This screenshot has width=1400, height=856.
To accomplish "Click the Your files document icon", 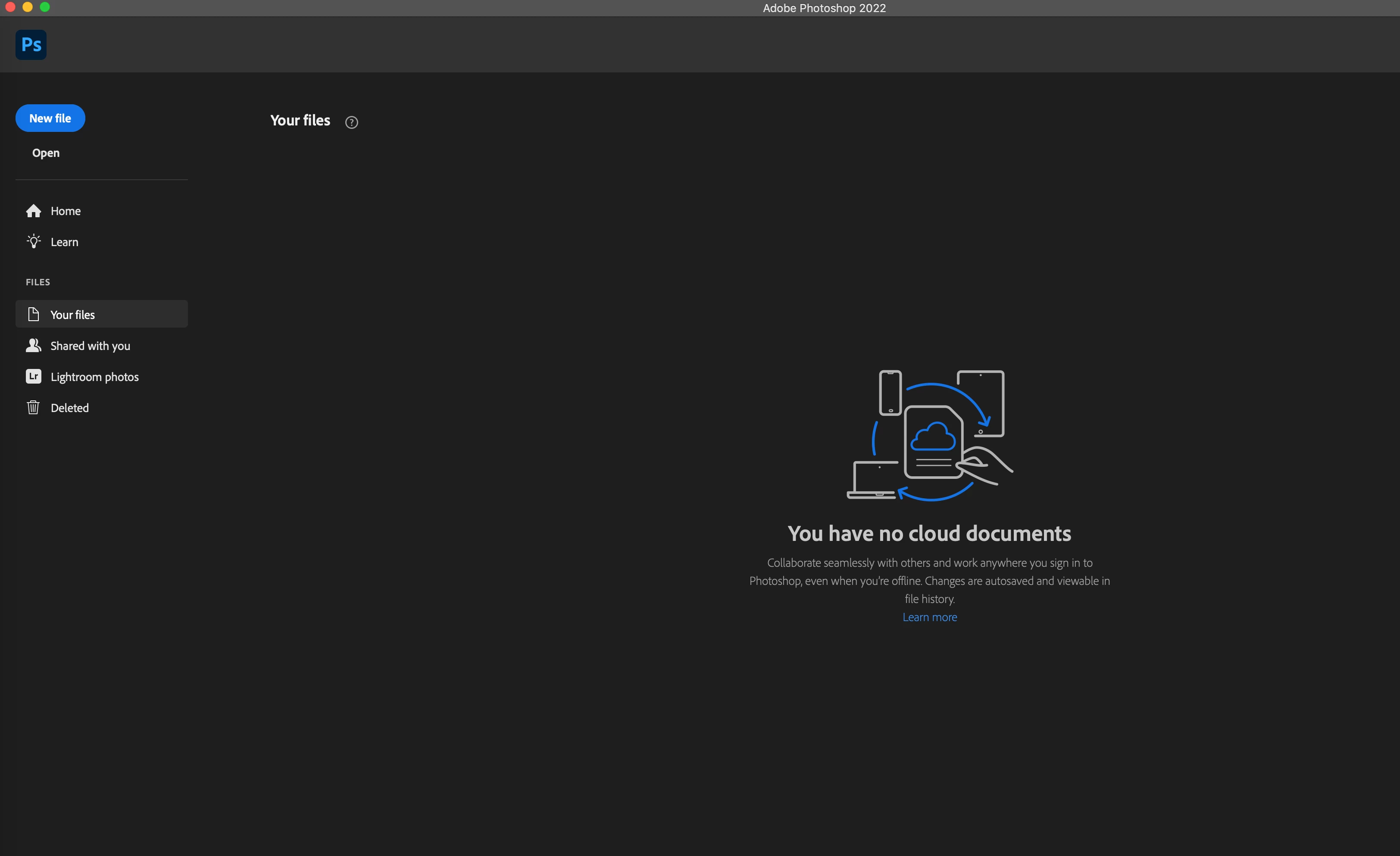I will [34, 314].
